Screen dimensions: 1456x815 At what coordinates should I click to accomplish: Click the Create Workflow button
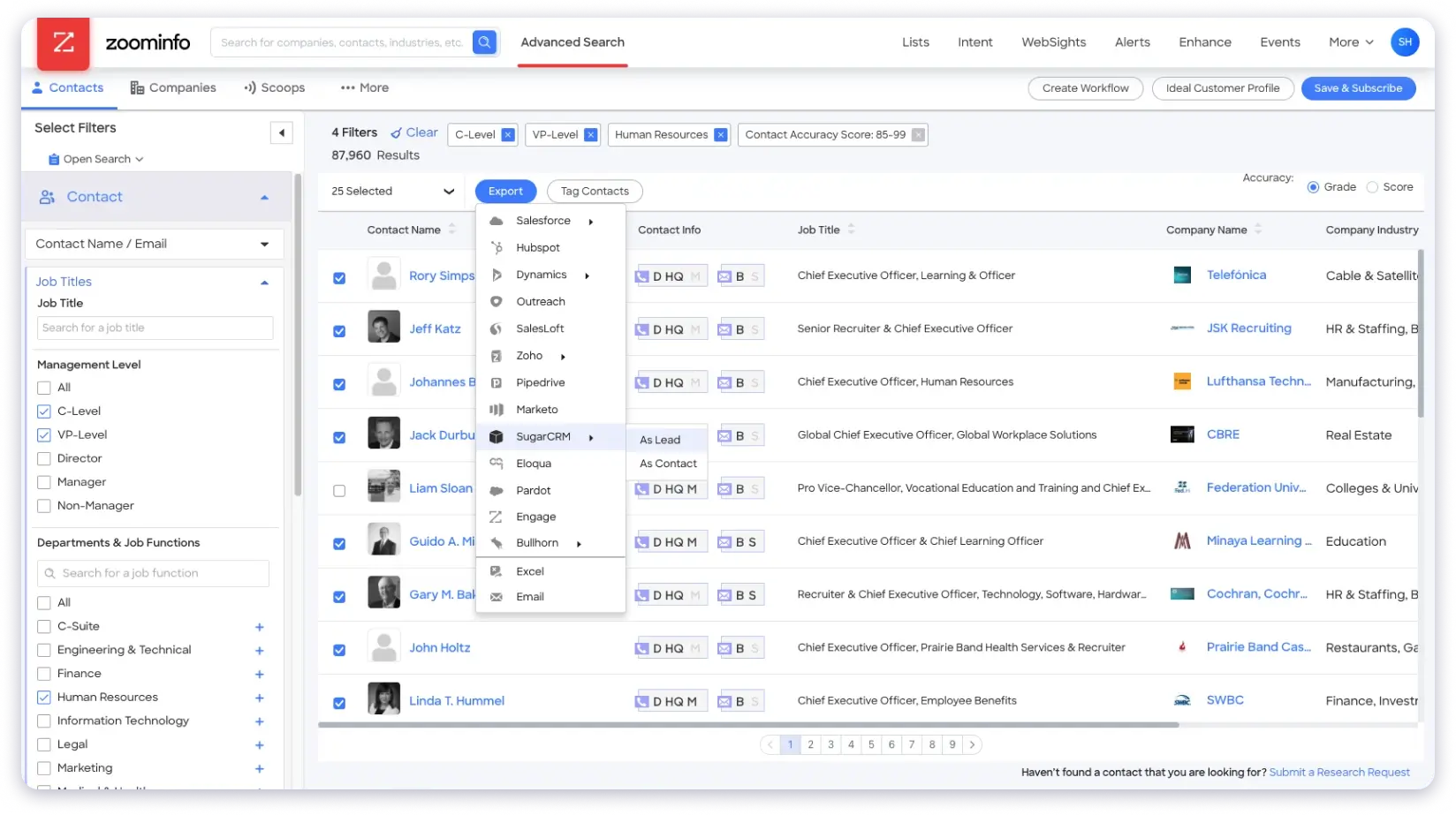(x=1085, y=88)
